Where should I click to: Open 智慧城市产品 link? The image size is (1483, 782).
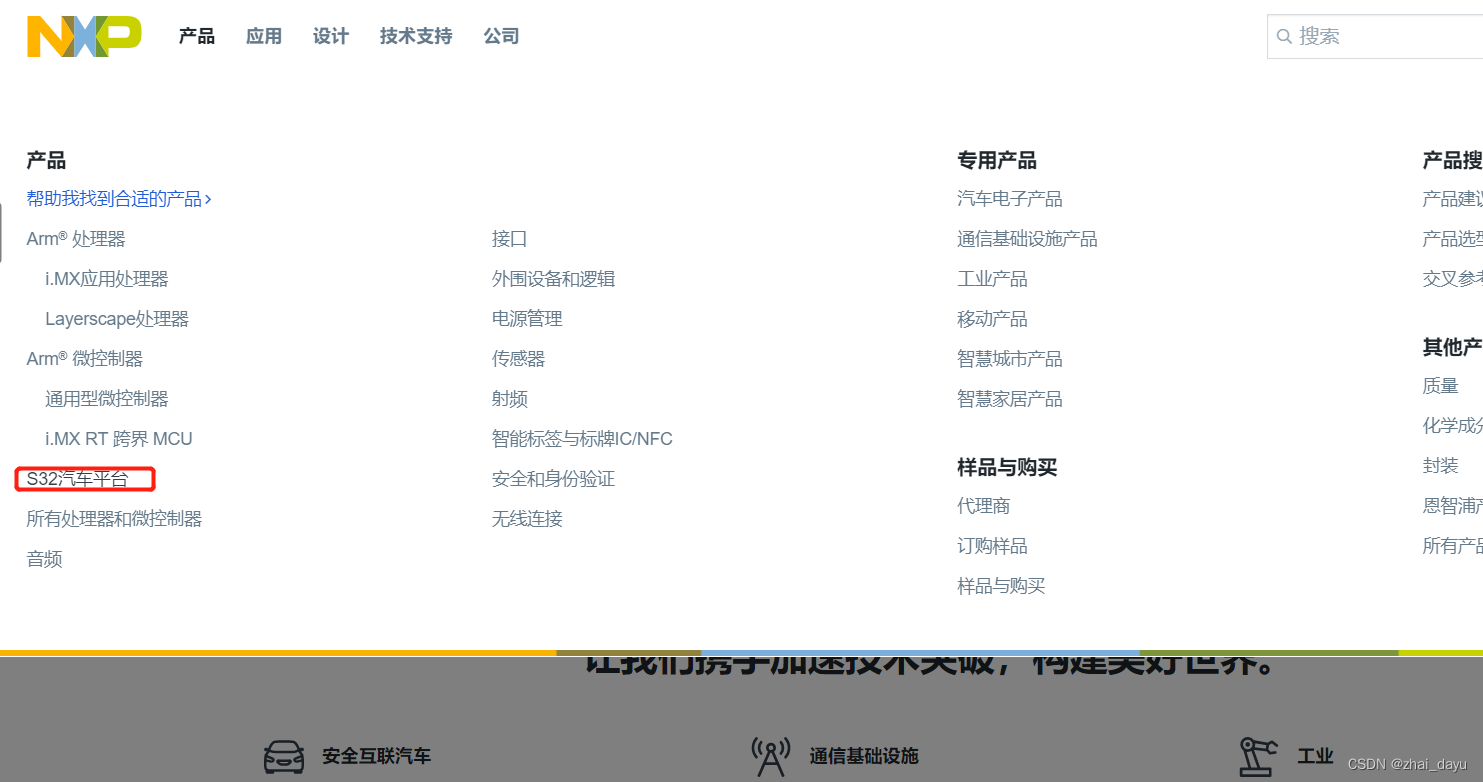pyautogui.click(x=1010, y=359)
